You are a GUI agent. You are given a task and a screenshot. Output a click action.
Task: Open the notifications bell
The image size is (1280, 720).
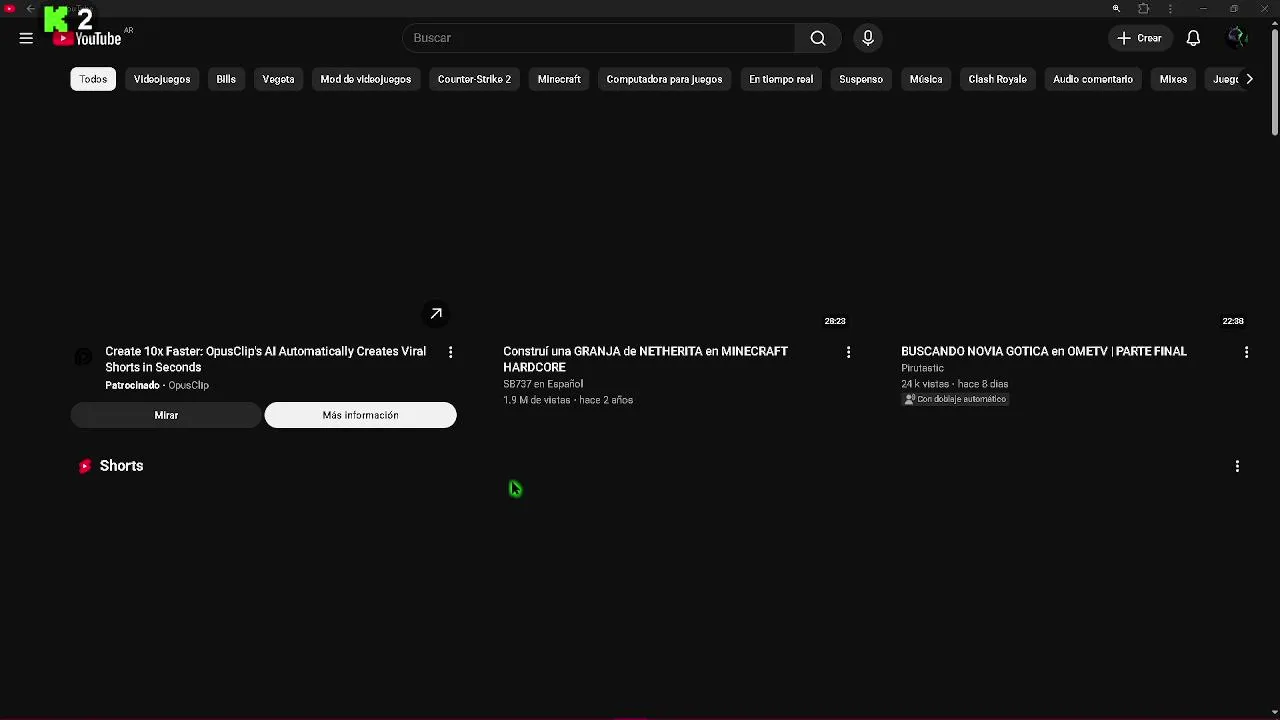pos(1193,38)
